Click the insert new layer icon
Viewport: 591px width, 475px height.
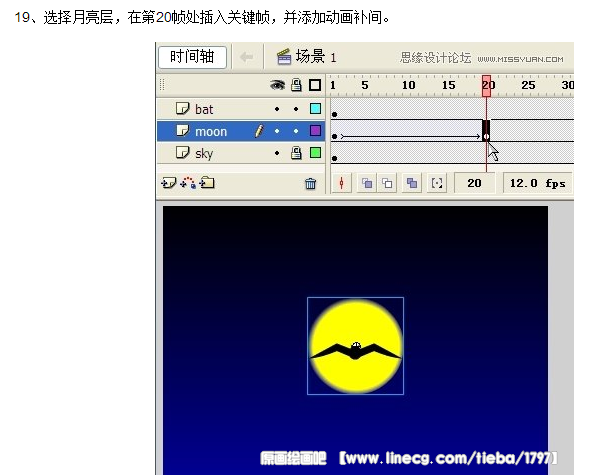[x=168, y=183]
